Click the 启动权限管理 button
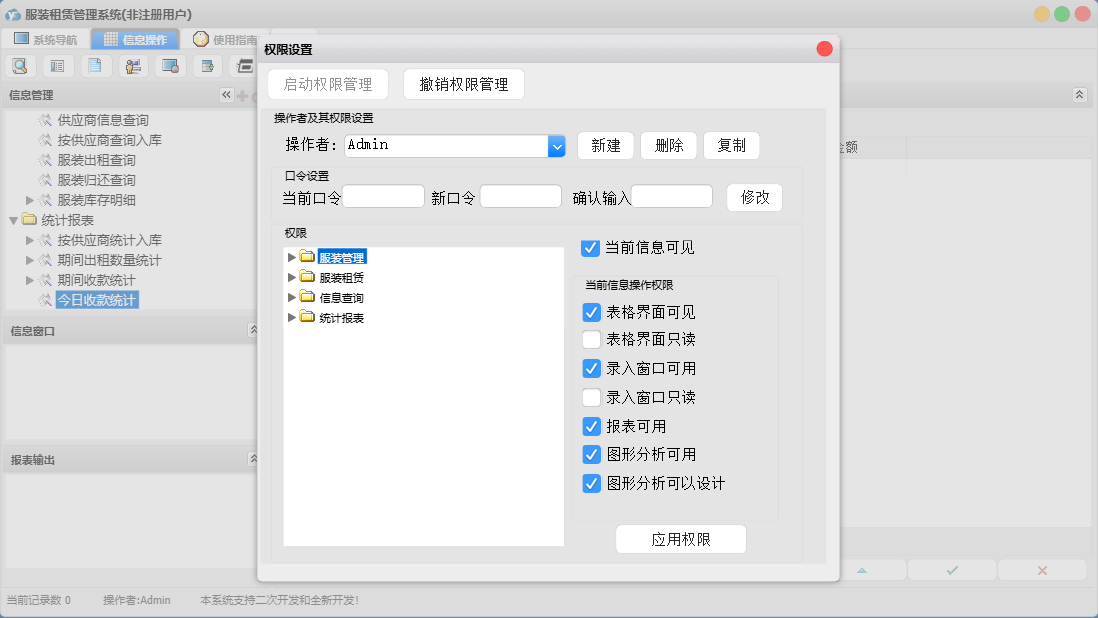 pos(328,85)
